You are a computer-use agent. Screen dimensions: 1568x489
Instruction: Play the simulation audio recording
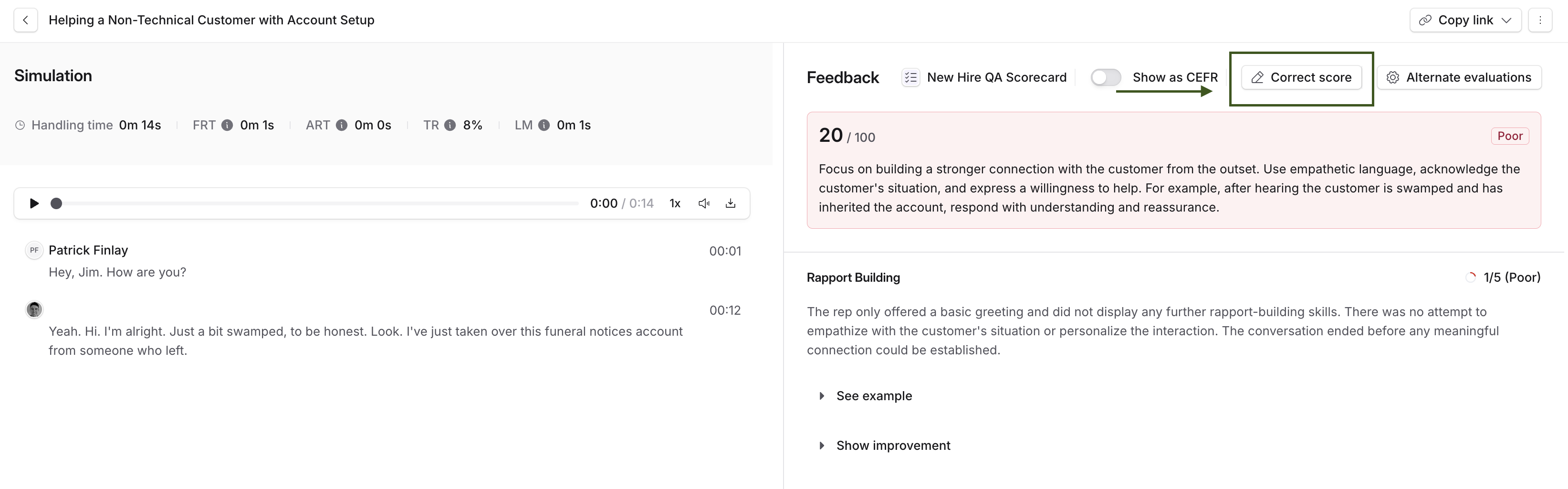tap(34, 203)
